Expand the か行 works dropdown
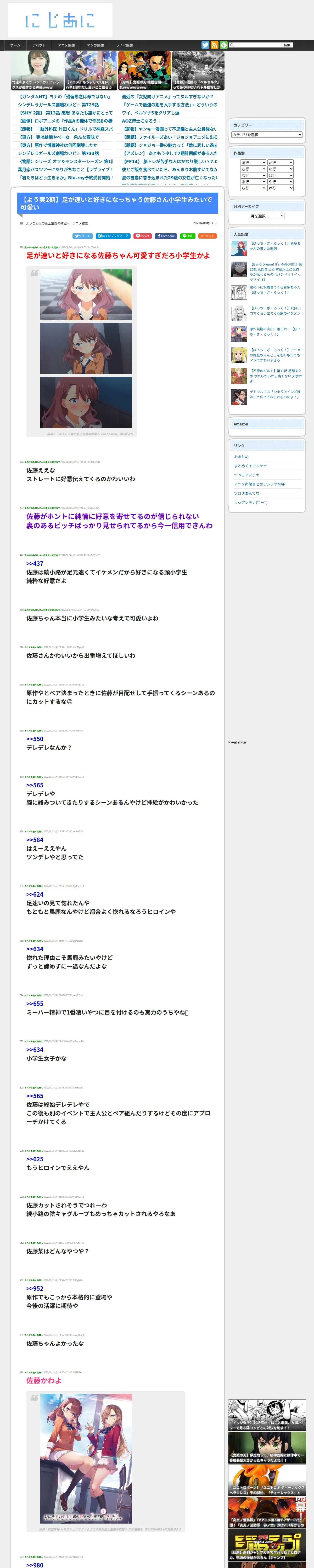The image size is (314, 1568). (281, 163)
